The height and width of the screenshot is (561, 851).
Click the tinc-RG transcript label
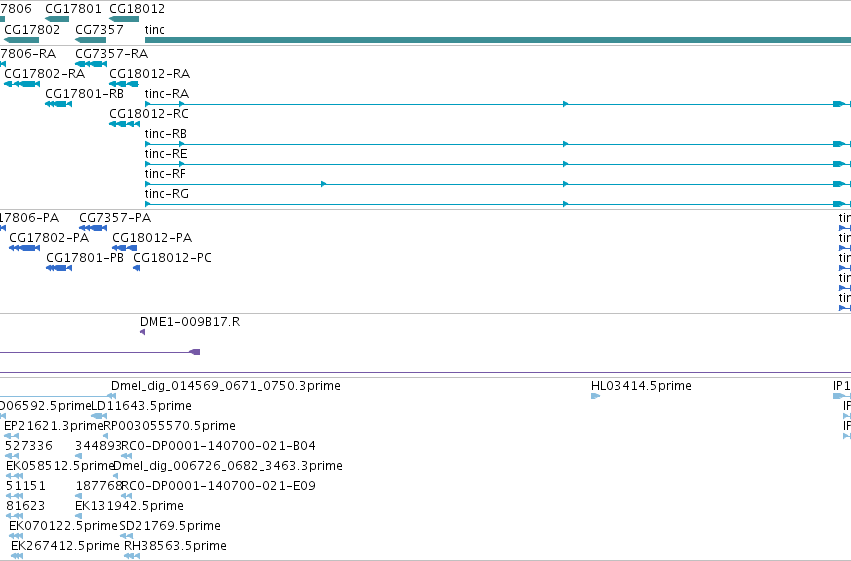(x=167, y=194)
